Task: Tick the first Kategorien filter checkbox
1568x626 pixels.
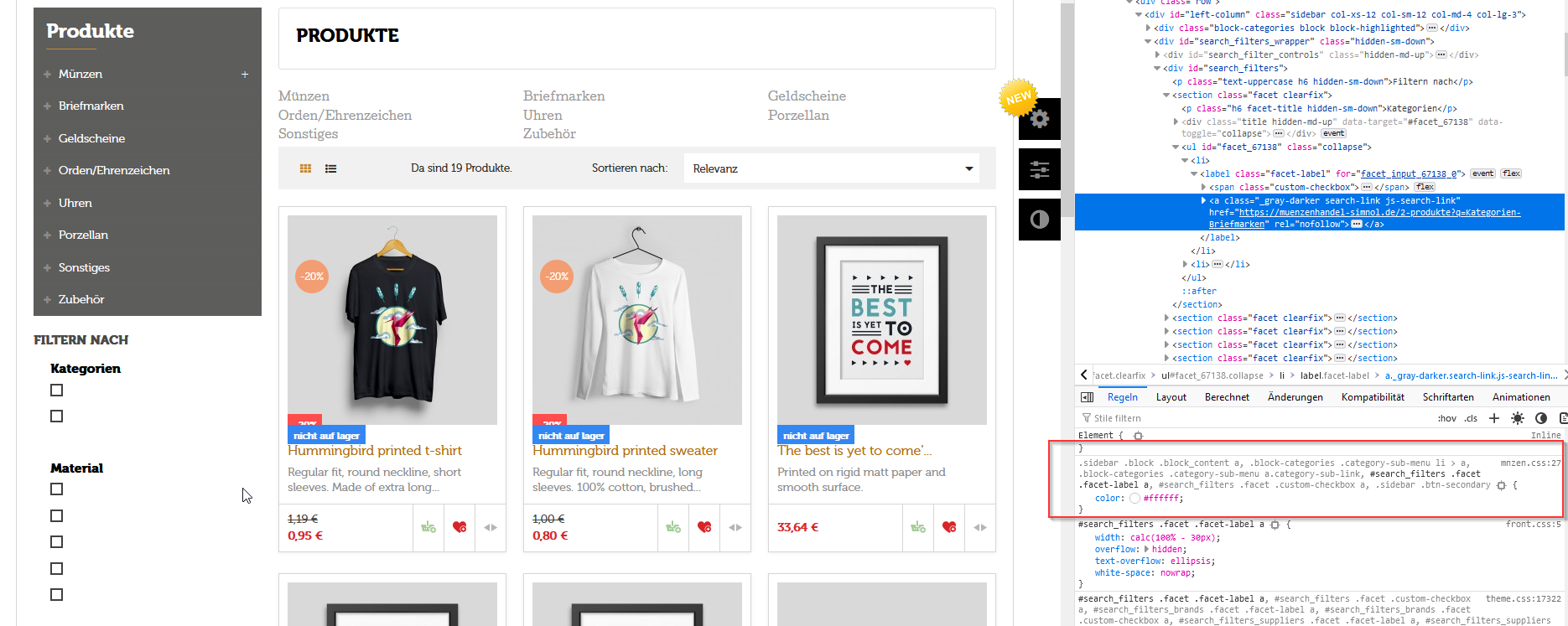Action: pyautogui.click(x=57, y=391)
